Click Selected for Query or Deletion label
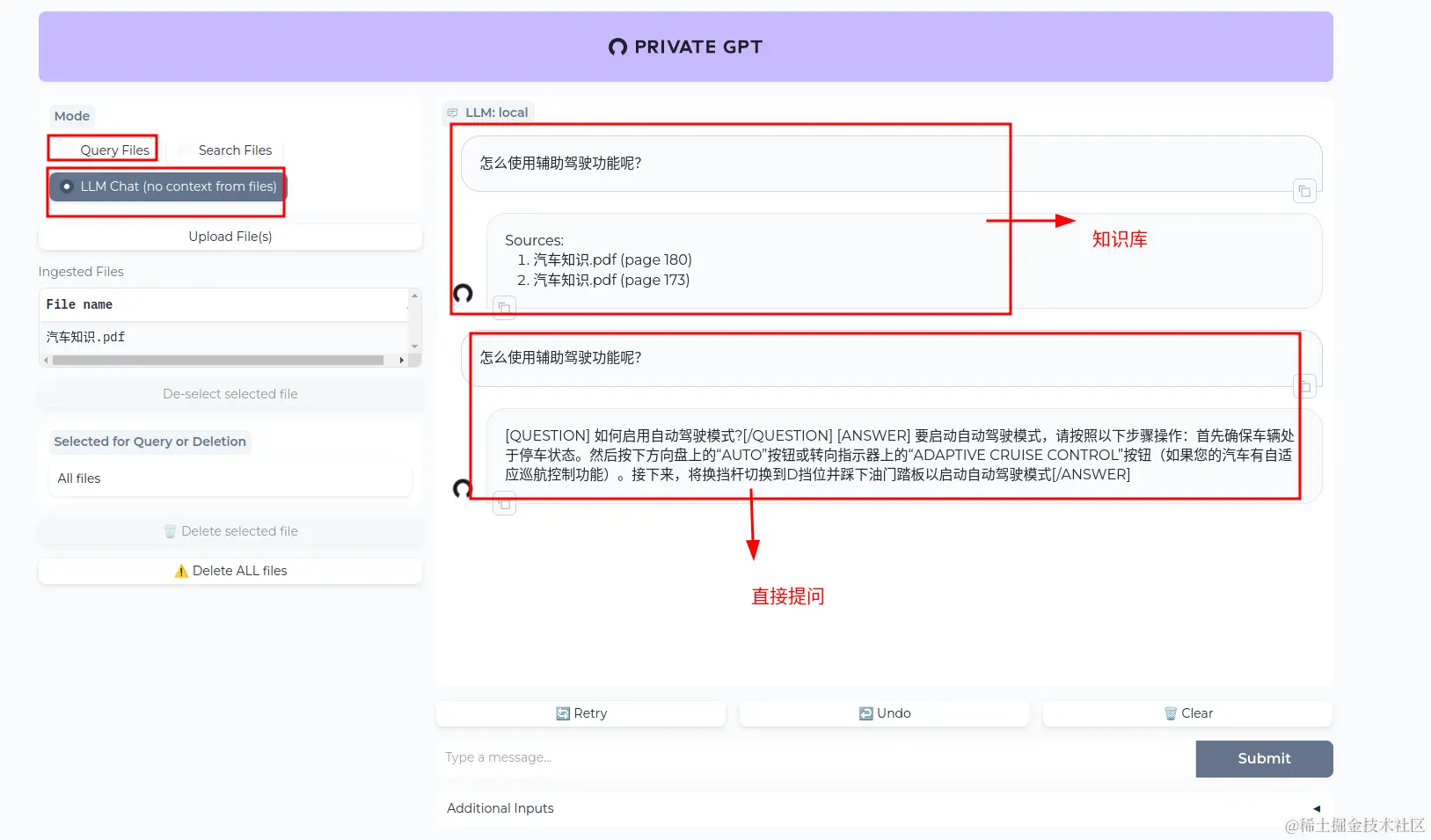Image resolution: width=1431 pixels, height=840 pixels. pos(150,442)
